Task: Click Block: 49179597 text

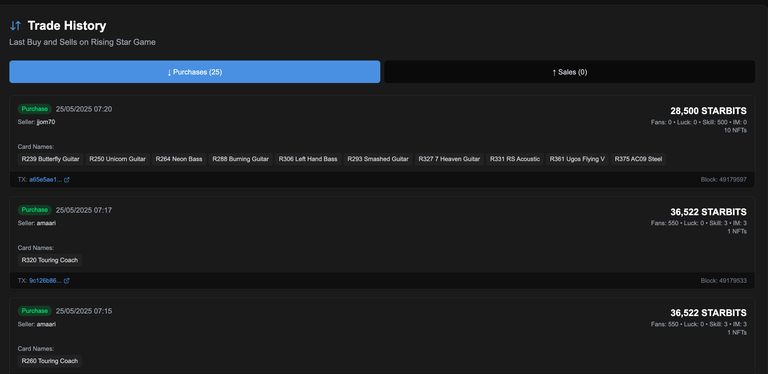Action: [x=723, y=180]
